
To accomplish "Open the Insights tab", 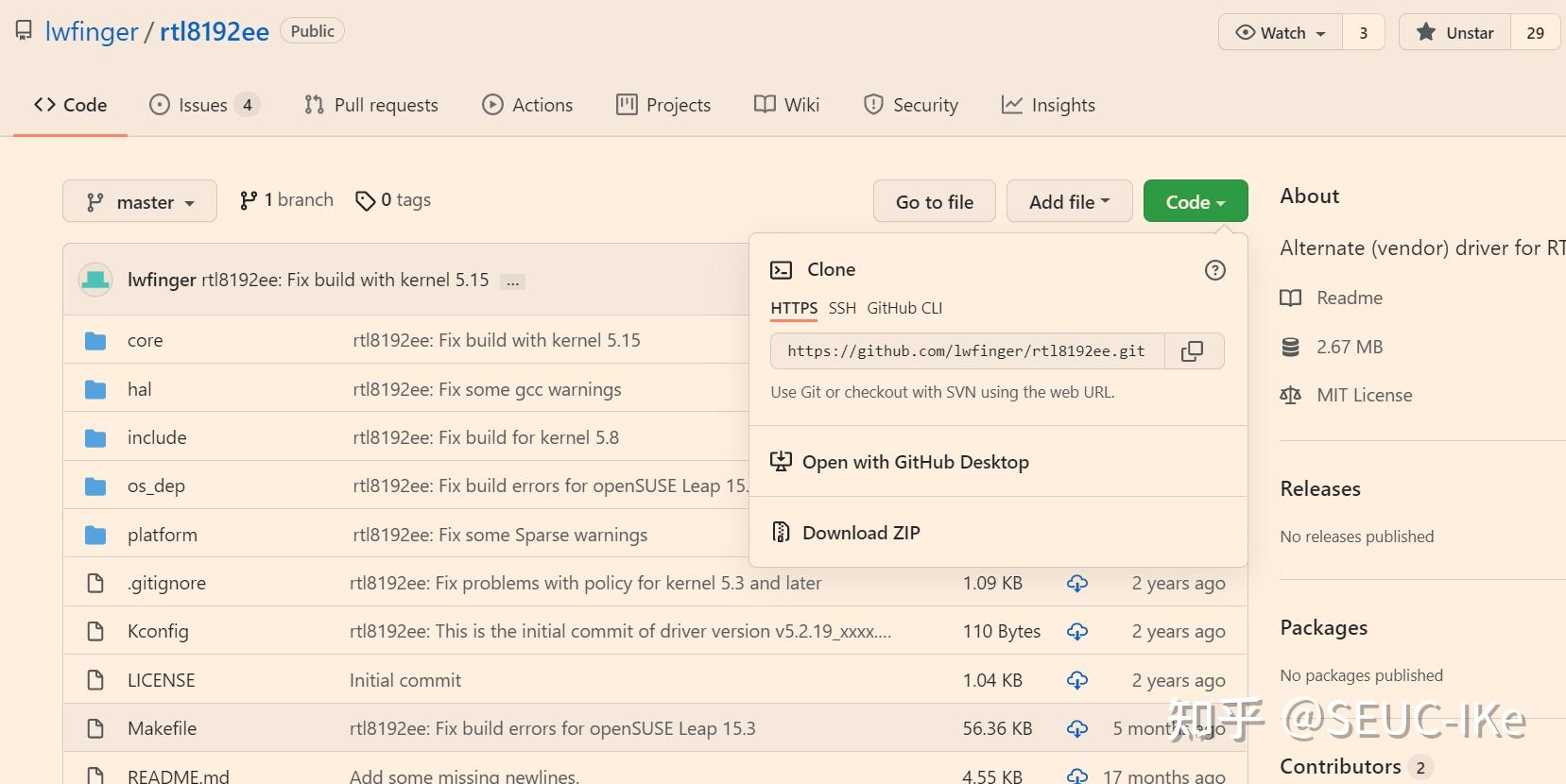I will [x=1048, y=105].
